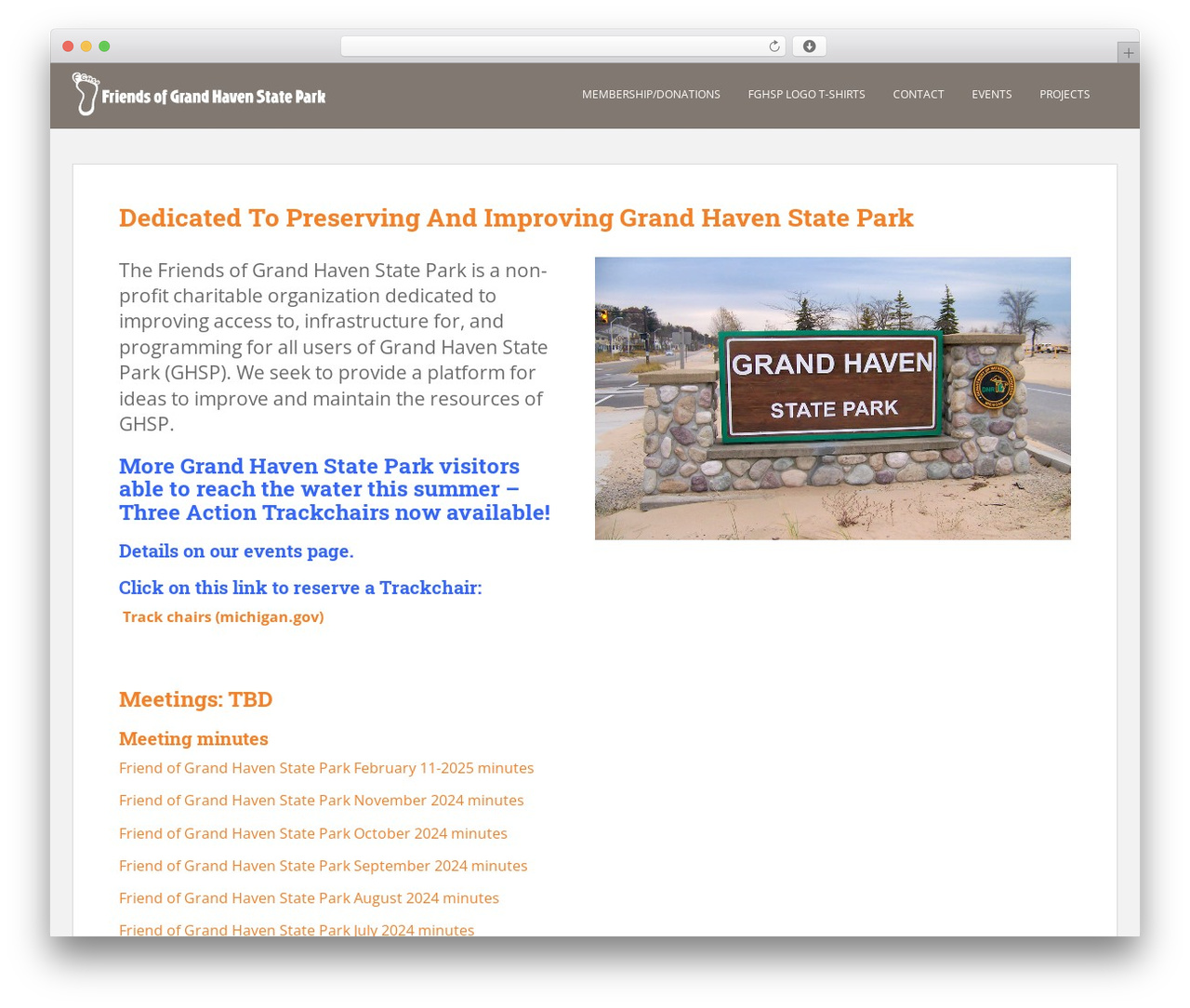The height and width of the screenshot is (1008, 1190).
Task: Reload the page with refresh icon
Action: tap(774, 46)
